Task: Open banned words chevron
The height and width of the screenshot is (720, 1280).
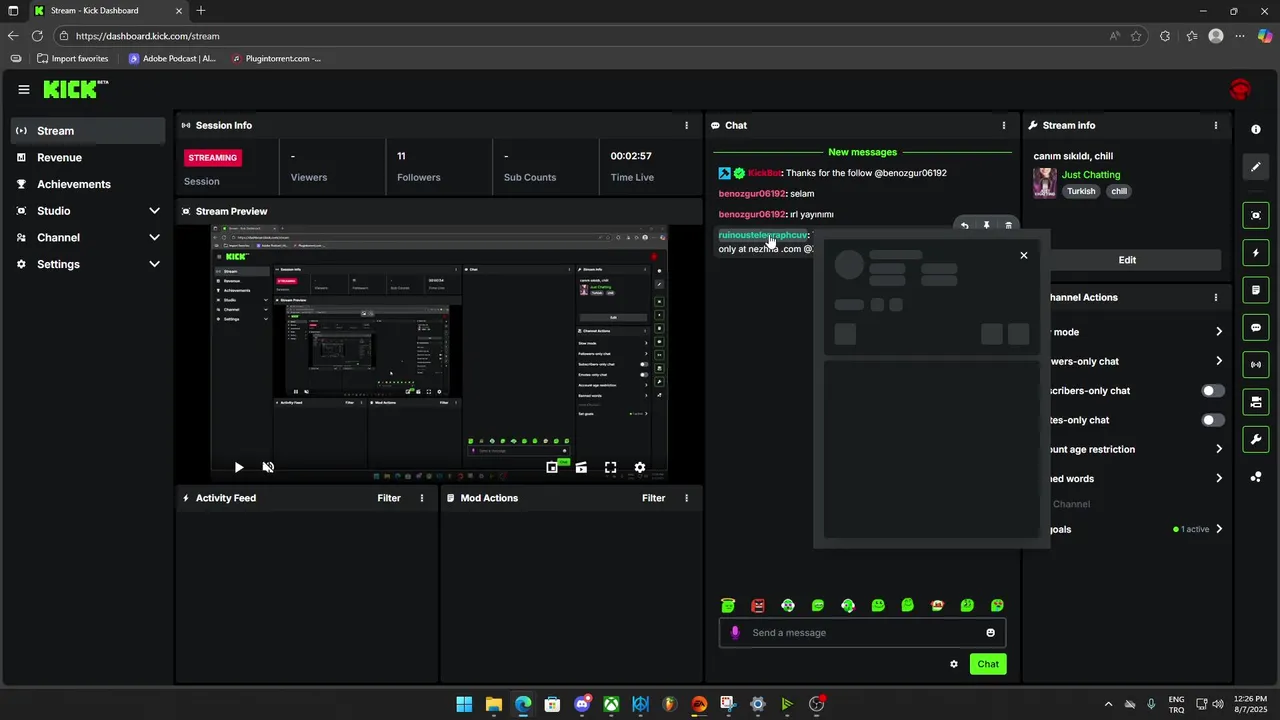Action: pos(1218,479)
